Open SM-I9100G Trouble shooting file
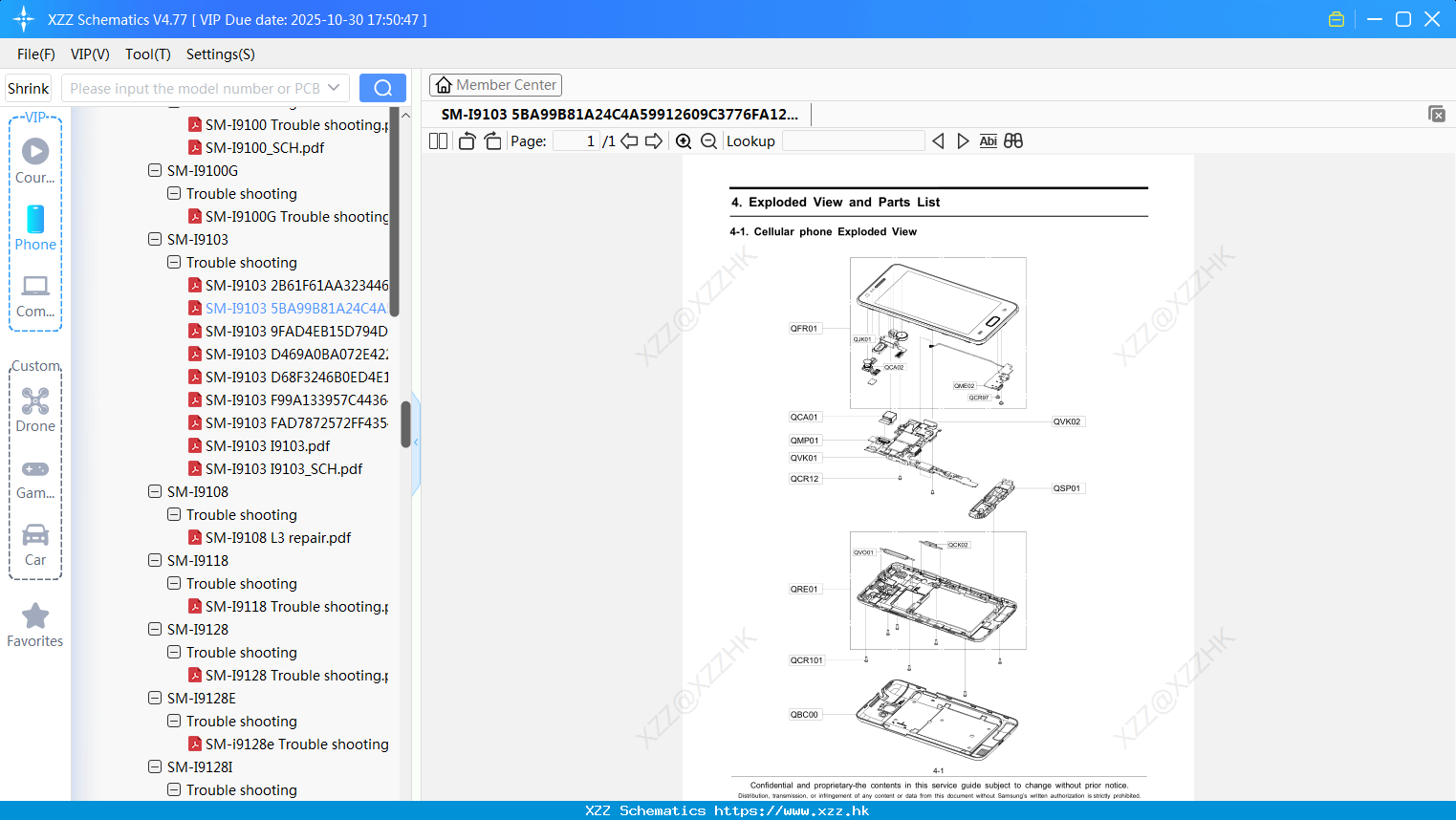This screenshot has width=1456, height=820. point(289,217)
